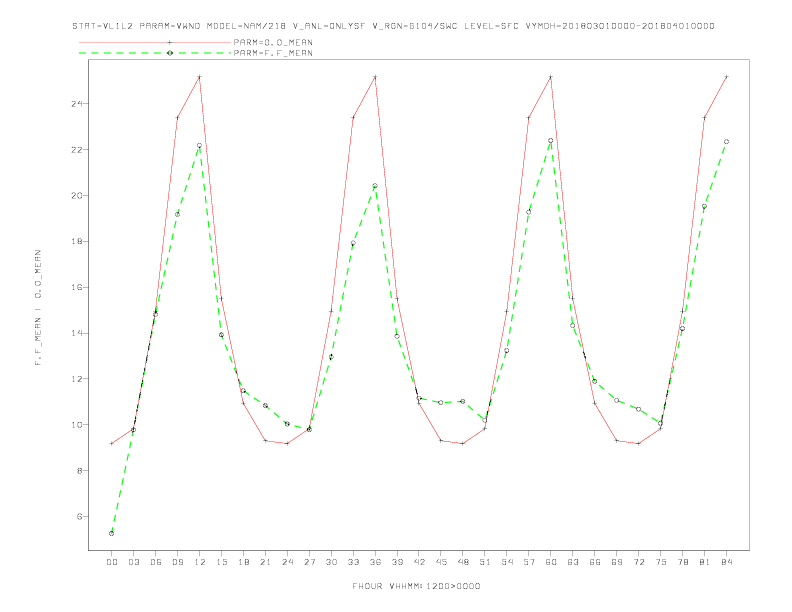Click the red plus marker at hour 21
The image size is (792, 612).
(265, 441)
